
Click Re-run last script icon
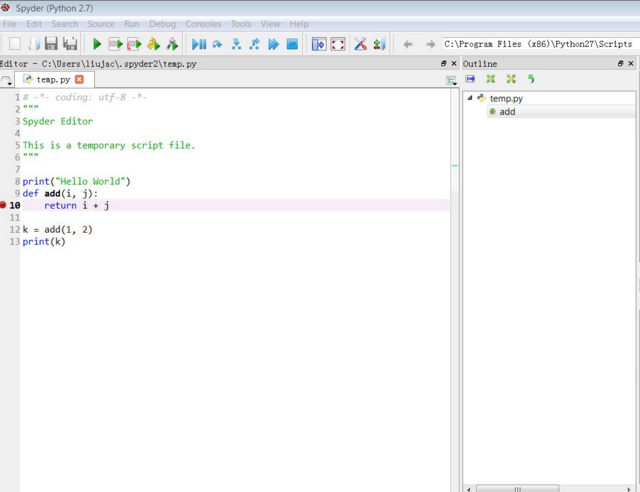(172, 44)
